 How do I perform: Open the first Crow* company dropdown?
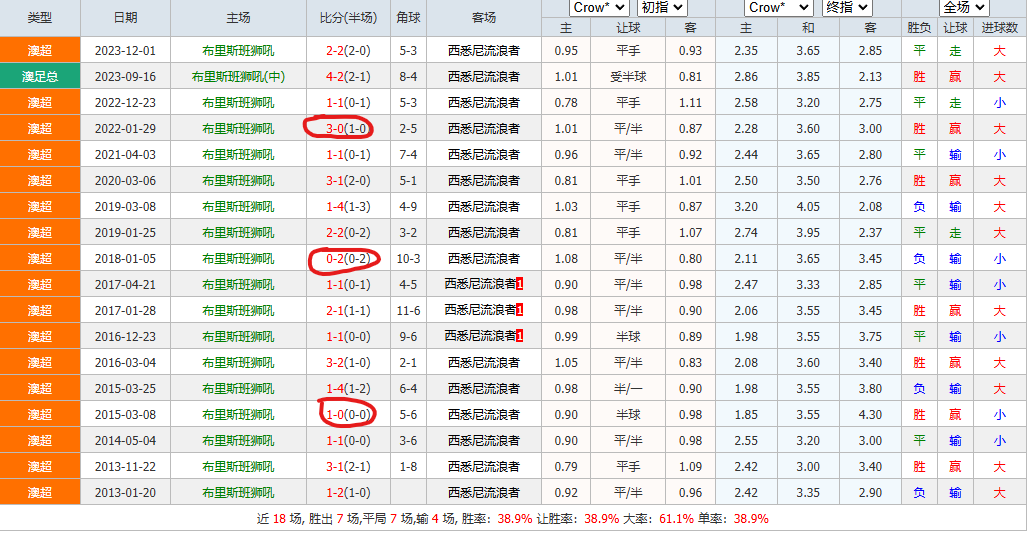599,8
